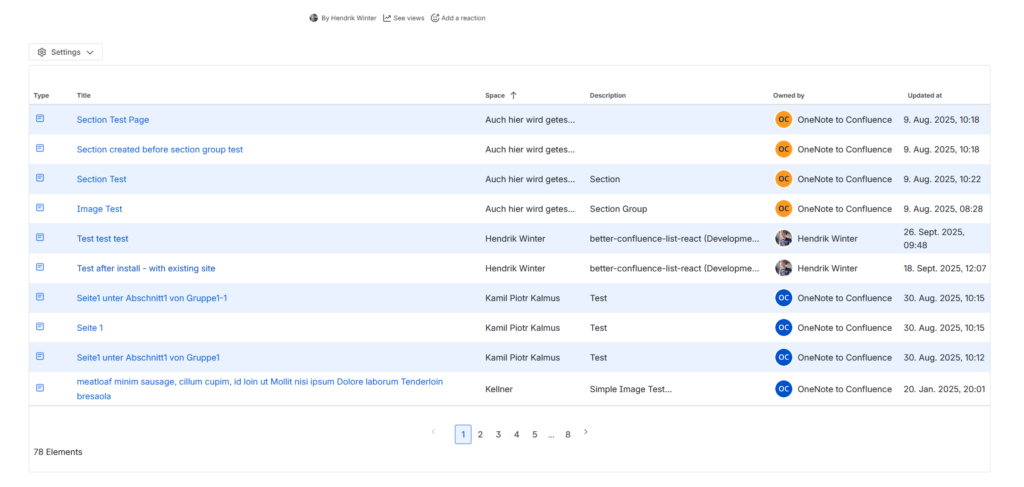Open the Settings dropdown
Image resolution: width=1024 pixels, height=487 pixels.
[x=66, y=52]
